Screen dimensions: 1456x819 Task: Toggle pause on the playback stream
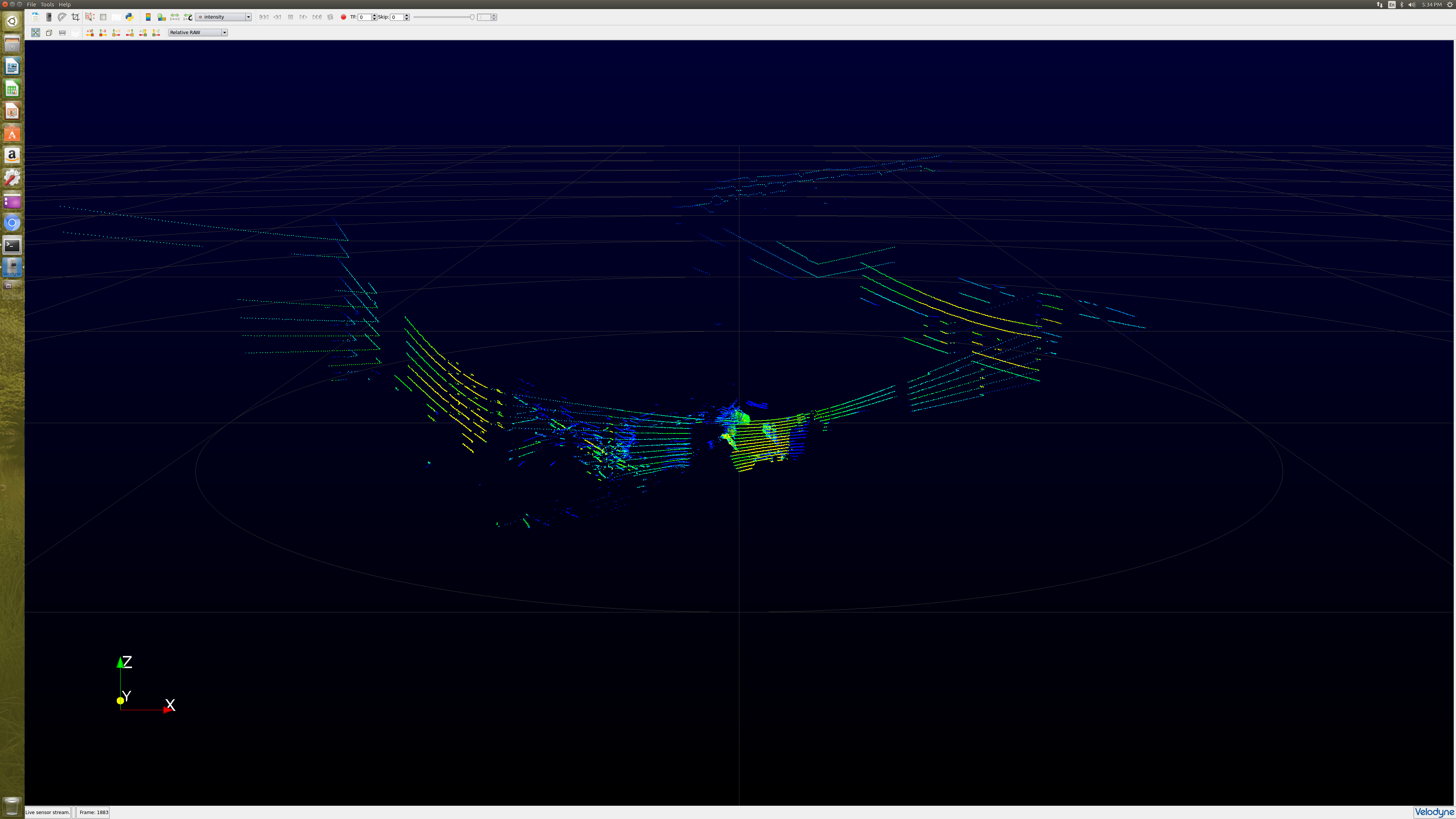tap(290, 17)
